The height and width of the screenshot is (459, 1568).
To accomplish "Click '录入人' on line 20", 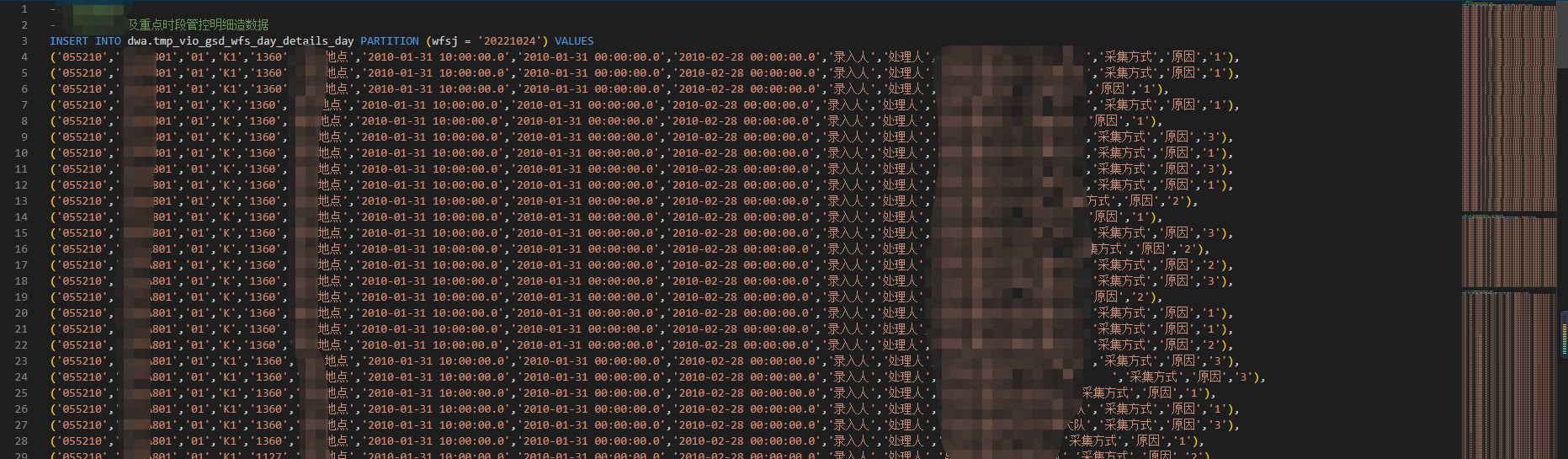I will pos(847,312).
